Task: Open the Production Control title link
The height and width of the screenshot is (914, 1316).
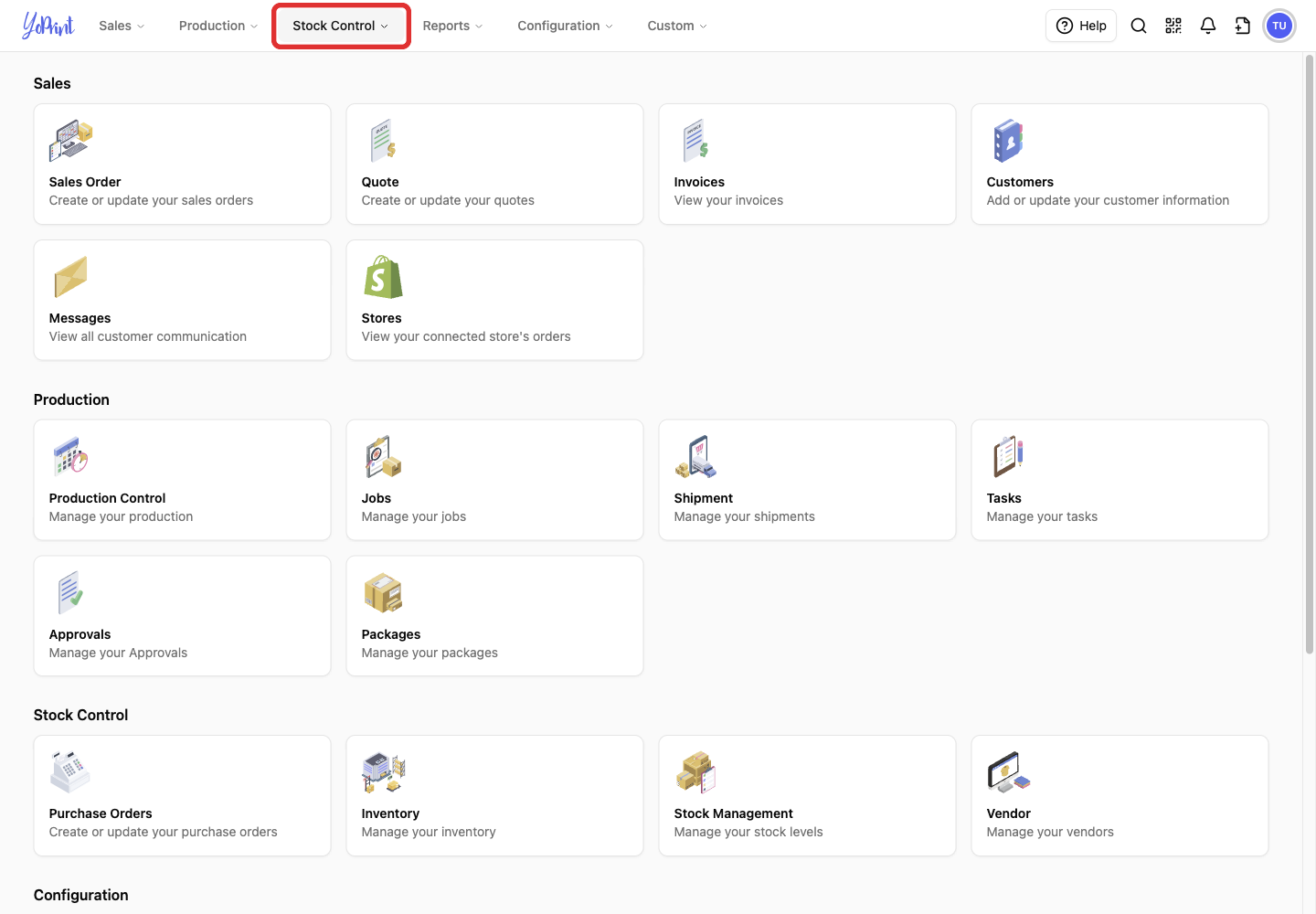Action: (108, 498)
